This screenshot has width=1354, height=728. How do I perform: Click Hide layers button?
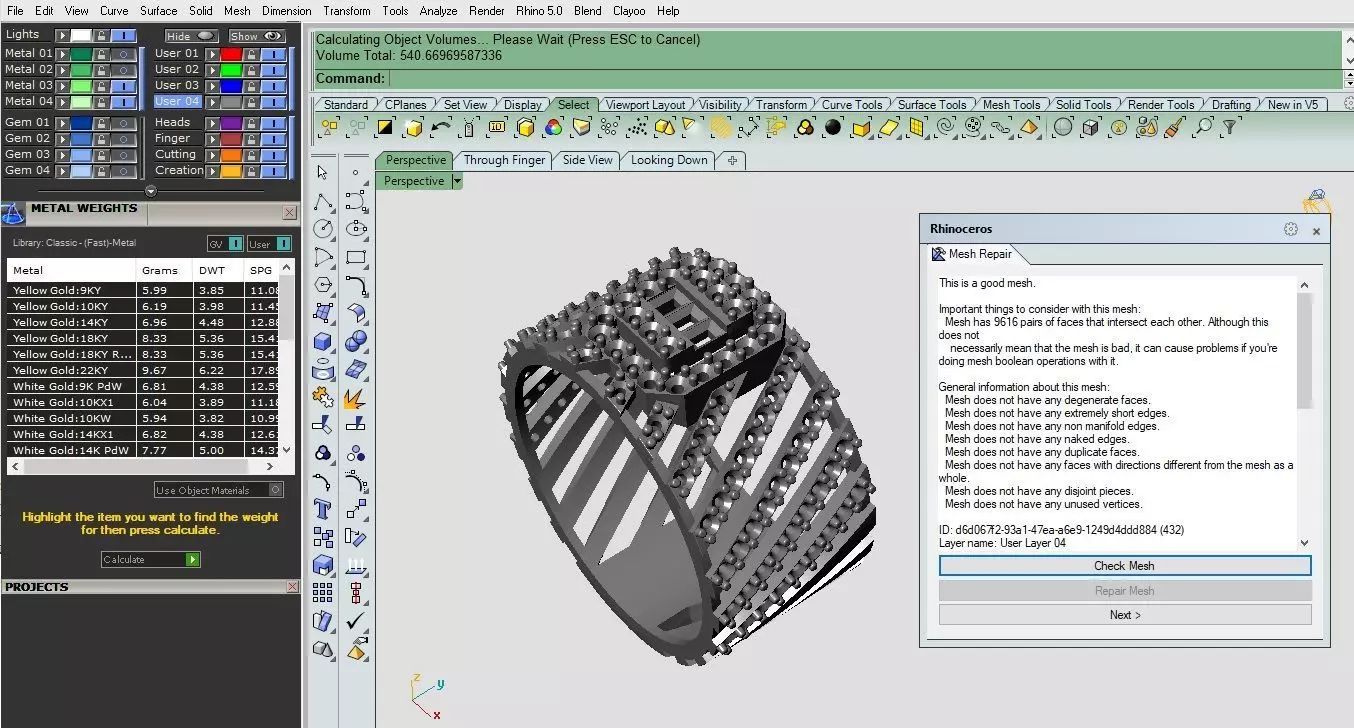[x=190, y=36]
